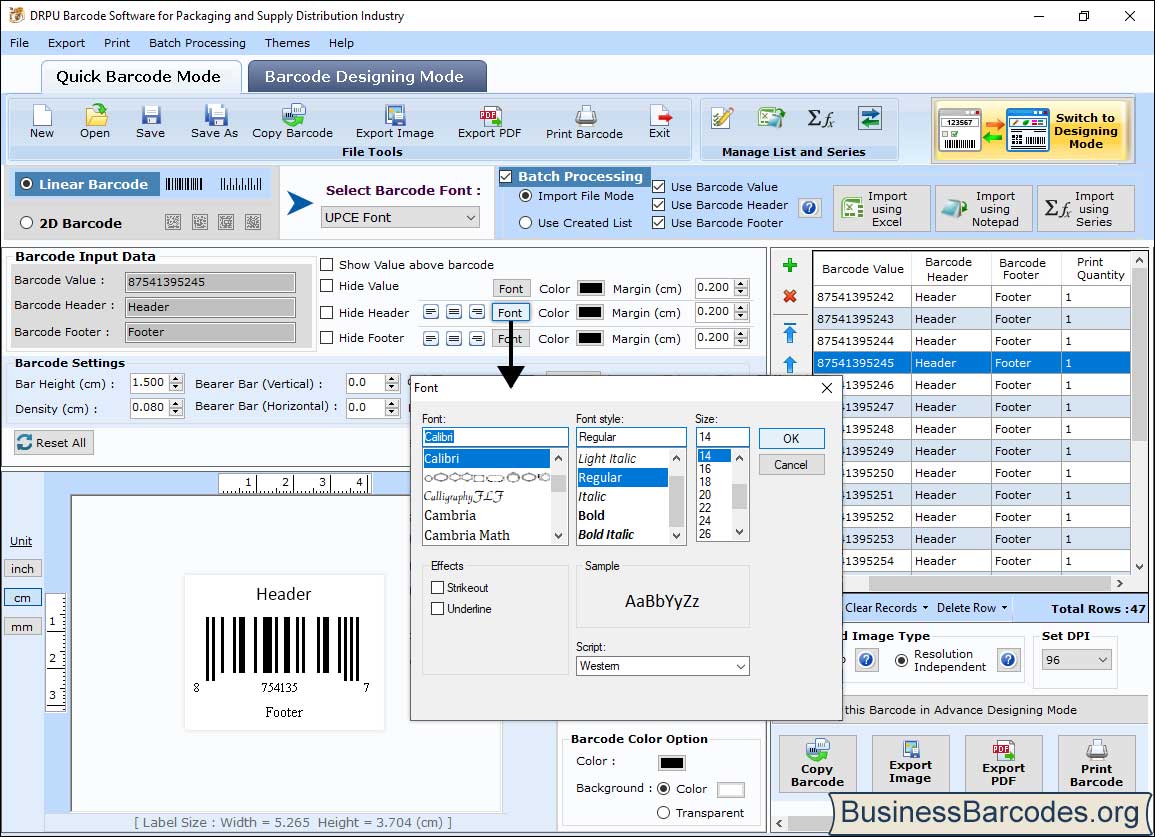Open the Select Barcode Font dropdown

coord(401,217)
